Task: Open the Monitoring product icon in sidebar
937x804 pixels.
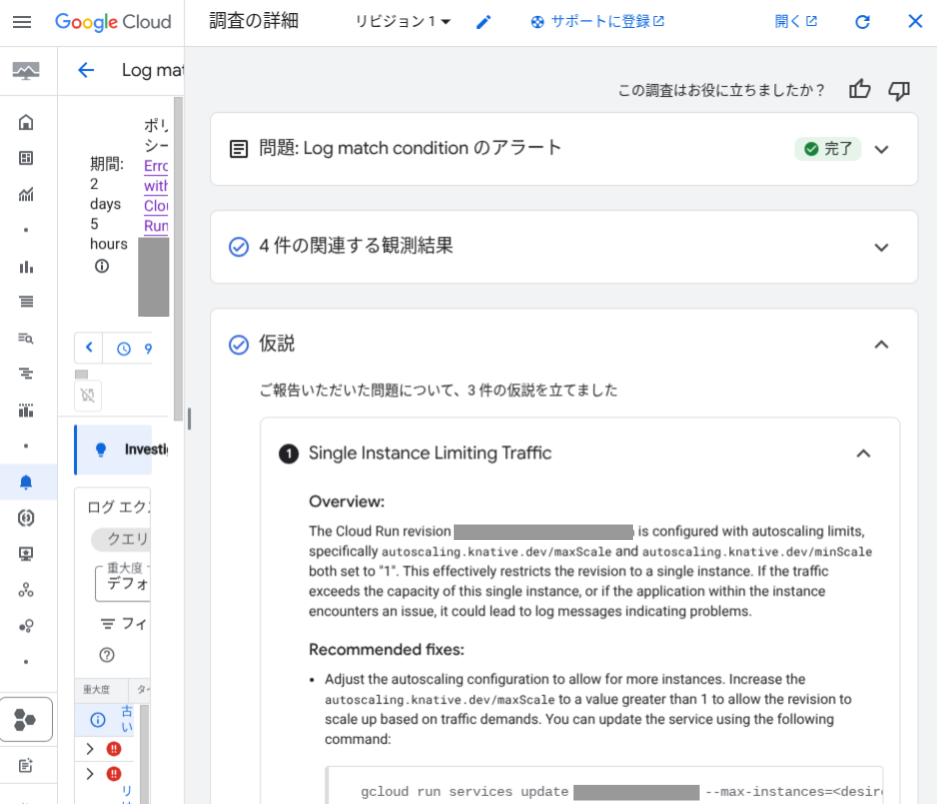Action: click(x=26, y=71)
